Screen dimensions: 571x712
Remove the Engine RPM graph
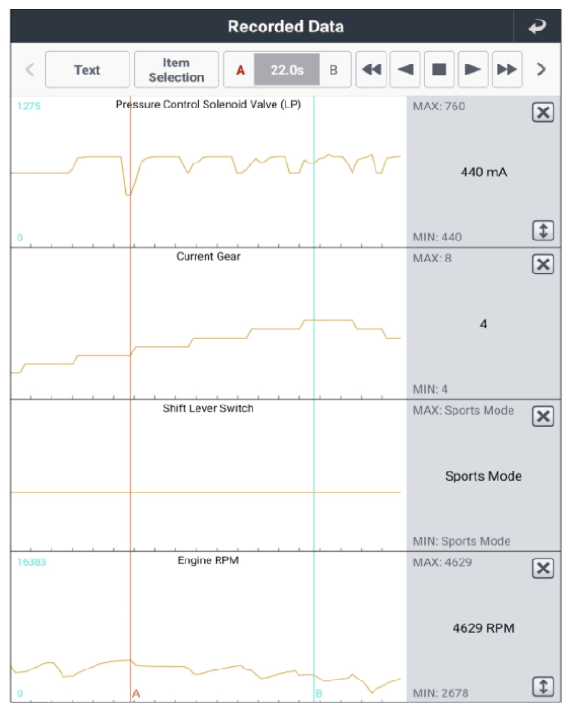pyautogui.click(x=543, y=569)
